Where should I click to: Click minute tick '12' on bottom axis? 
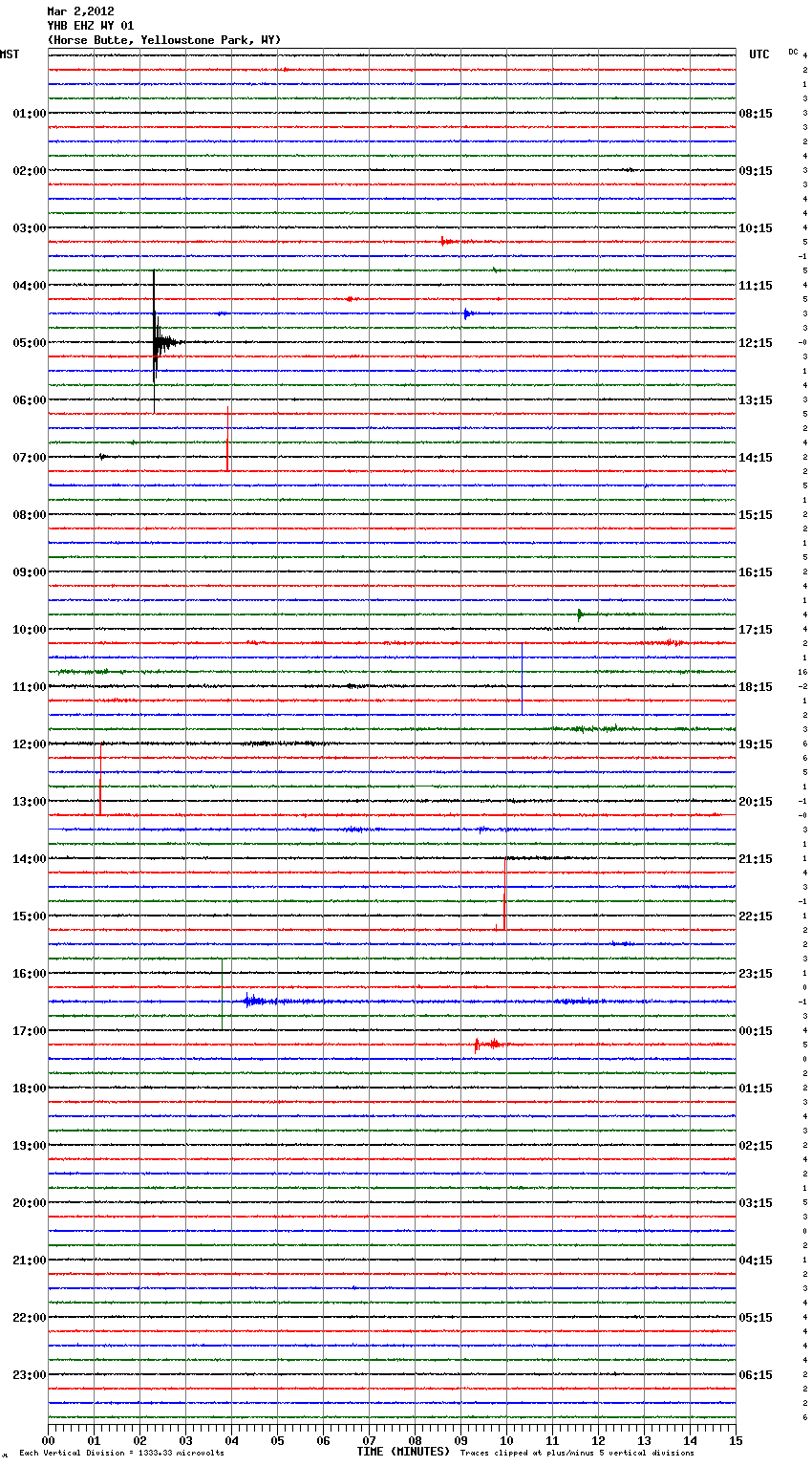click(599, 1440)
